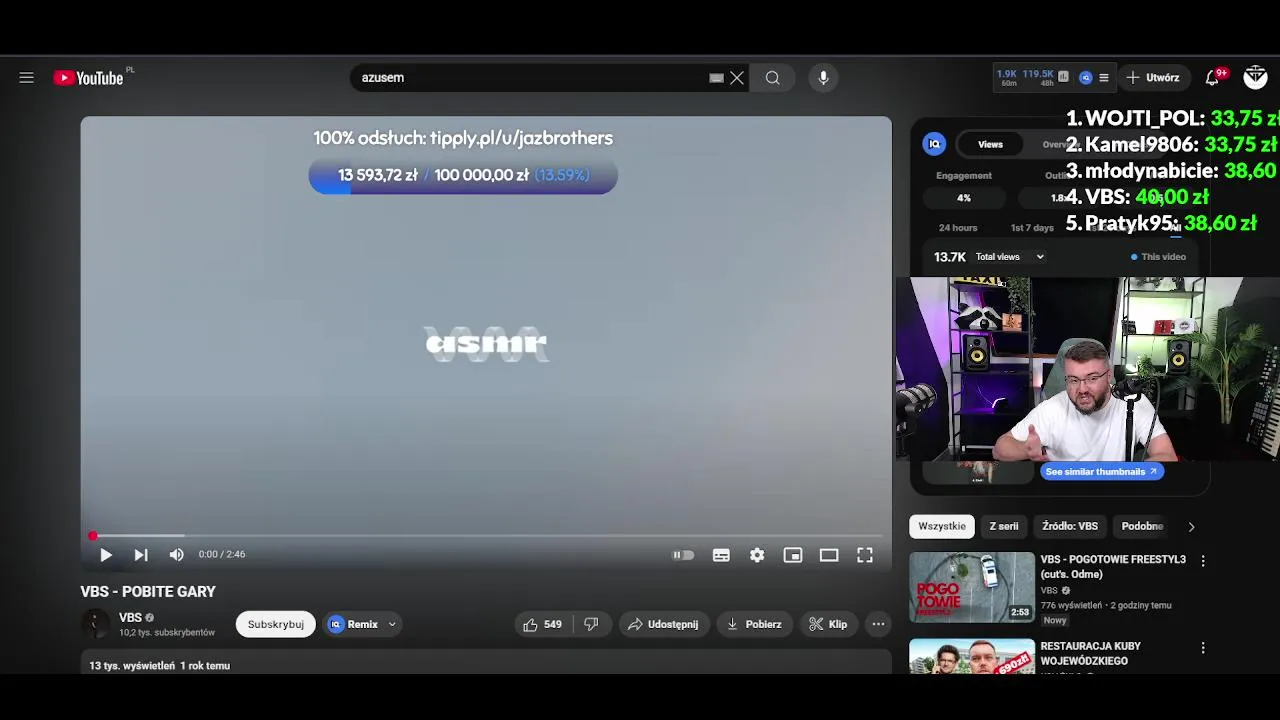Mute the video volume
The height and width of the screenshot is (720, 1280).
(x=176, y=555)
